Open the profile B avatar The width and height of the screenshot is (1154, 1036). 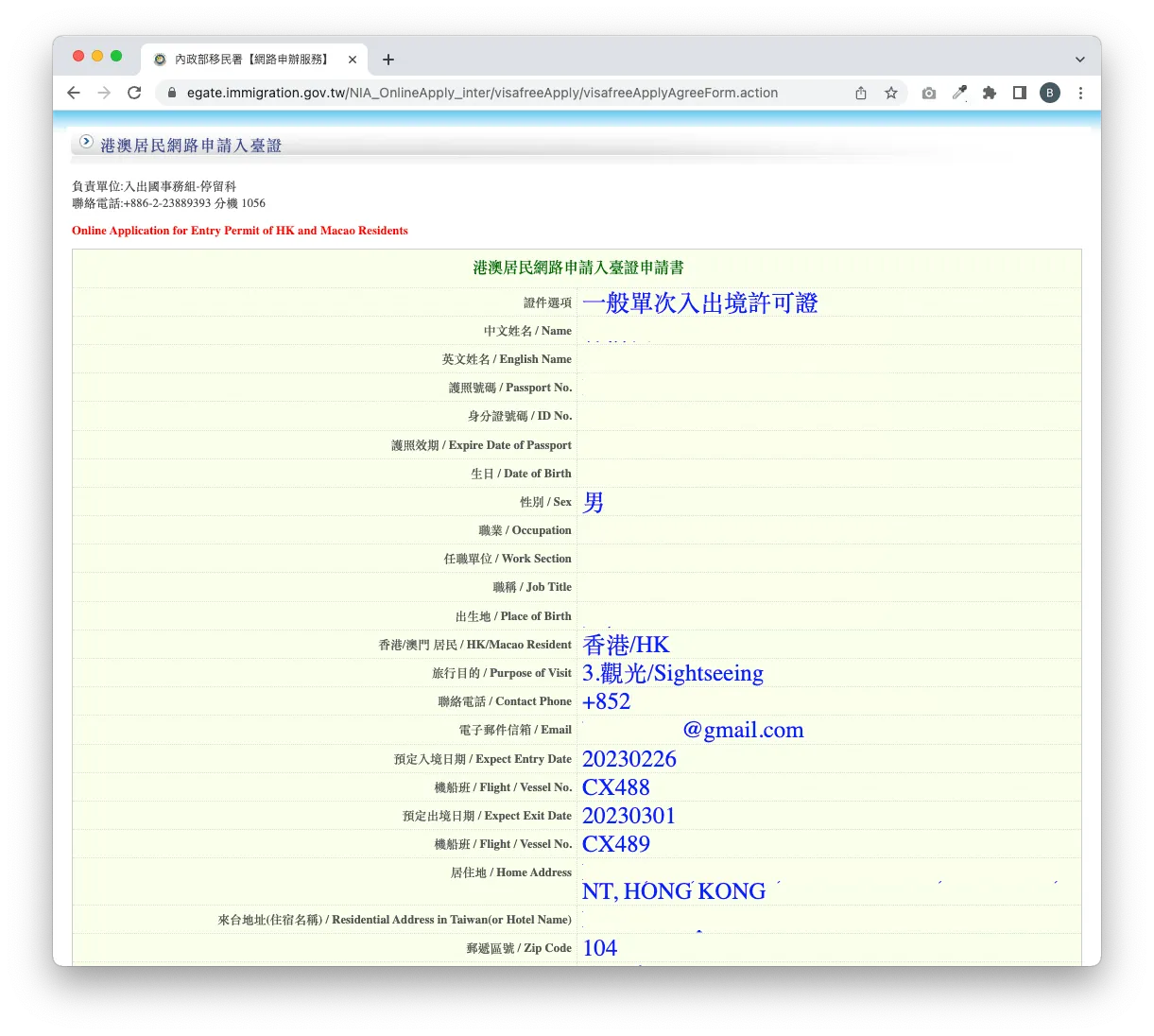[x=1050, y=93]
